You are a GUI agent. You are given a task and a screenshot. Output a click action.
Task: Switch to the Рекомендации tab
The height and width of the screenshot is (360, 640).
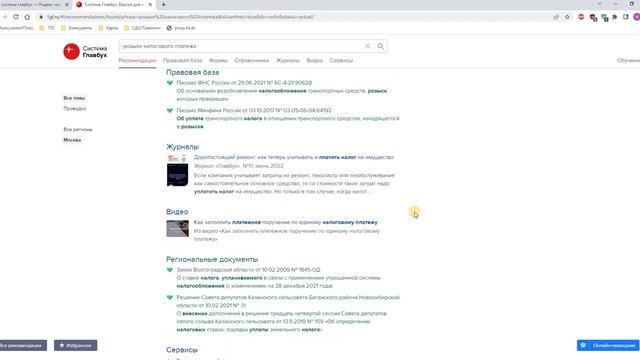coord(138,60)
